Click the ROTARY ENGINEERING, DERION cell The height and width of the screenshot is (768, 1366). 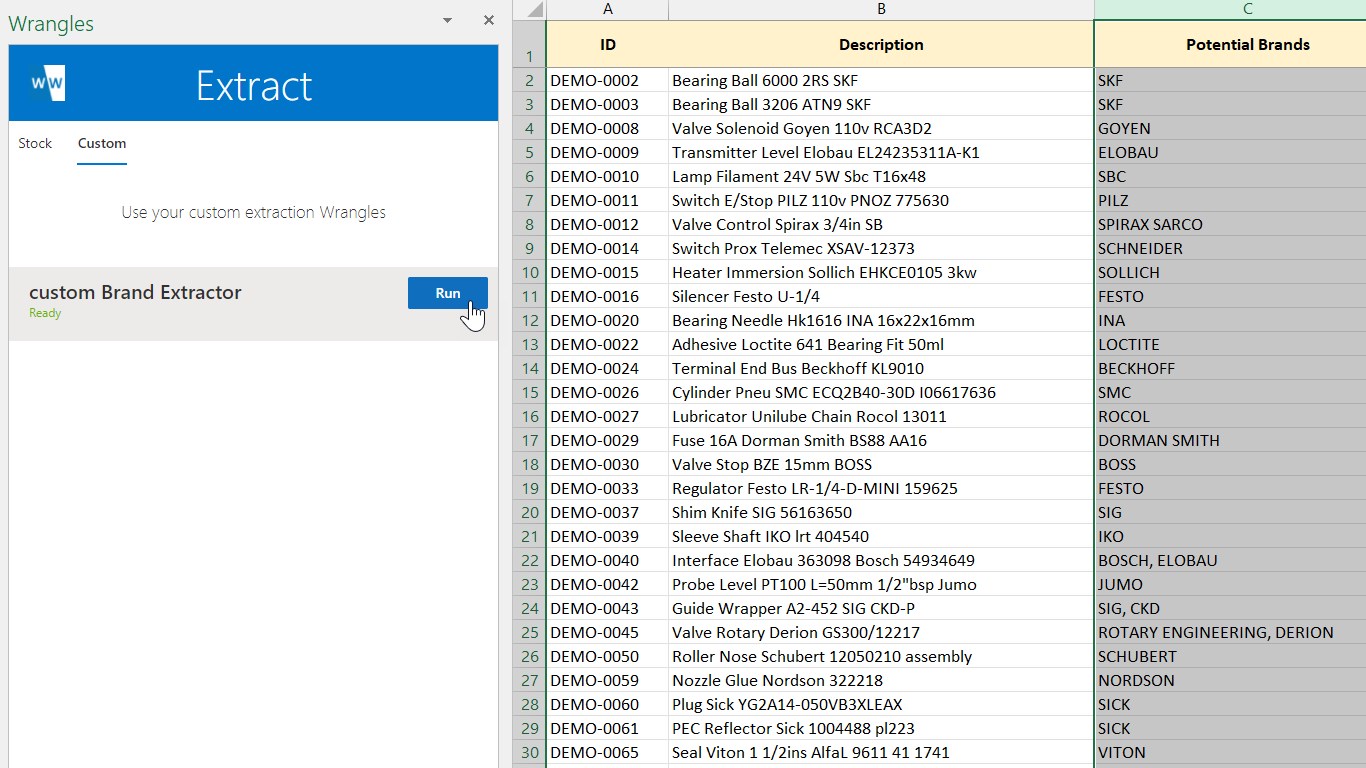[x=1231, y=632]
